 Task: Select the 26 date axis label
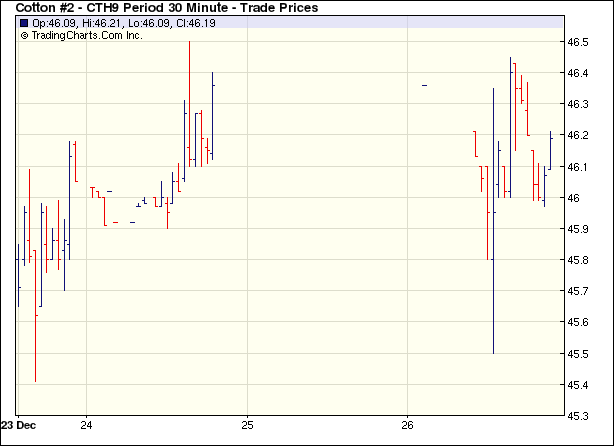407,423
